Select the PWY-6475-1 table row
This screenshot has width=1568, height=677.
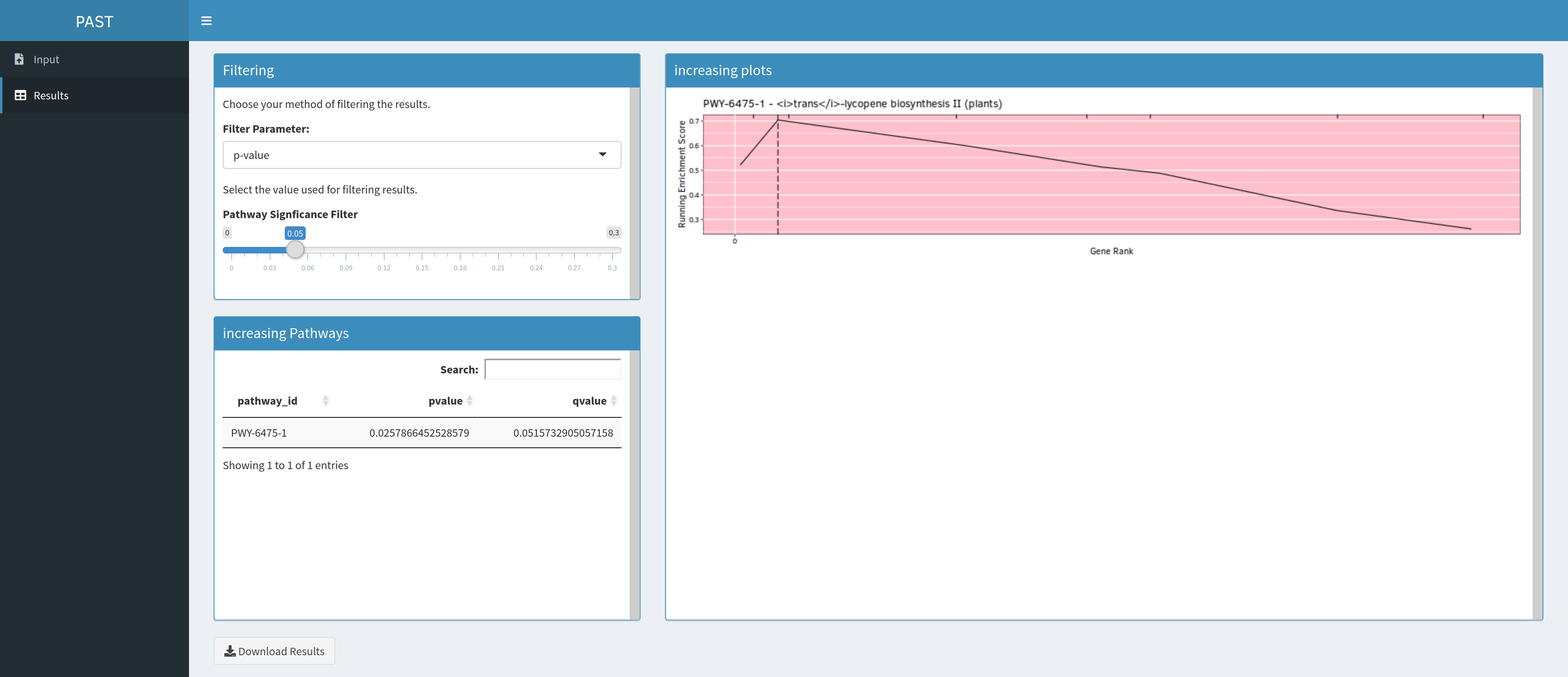(x=422, y=433)
